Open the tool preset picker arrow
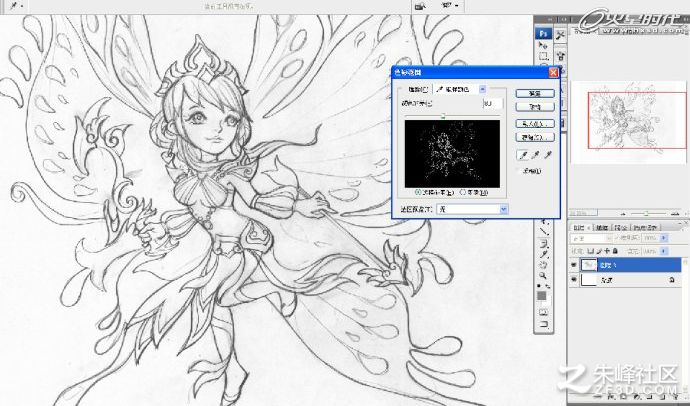 click(22, 6)
